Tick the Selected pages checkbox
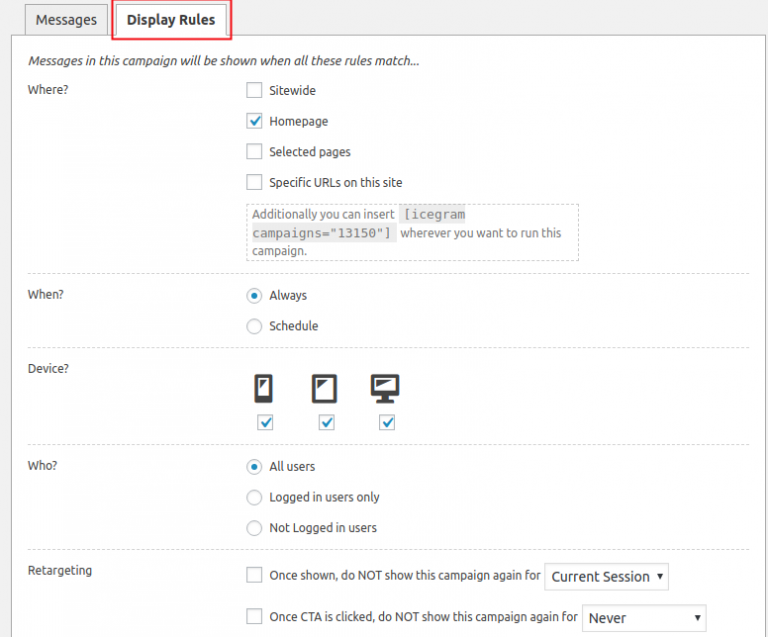Image resolution: width=768 pixels, height=637 pixels. pos(255,152)
